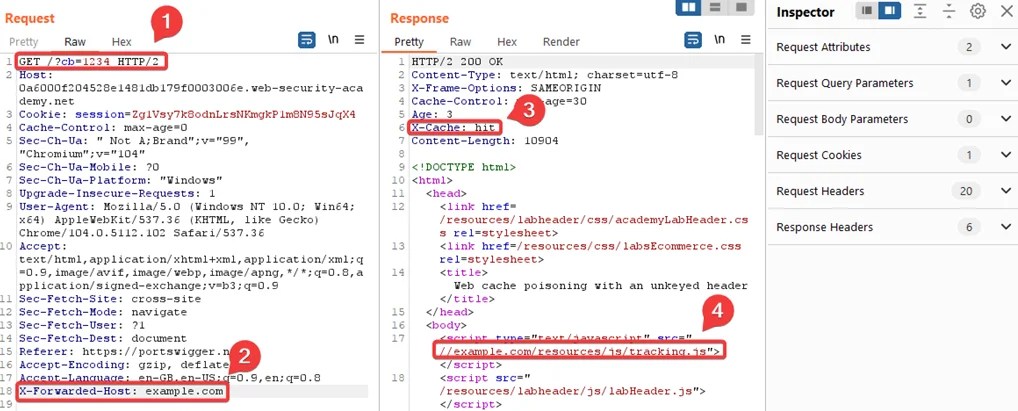Open Inspector settings gear
This screenshot has width=1018, height=411.
978,11
